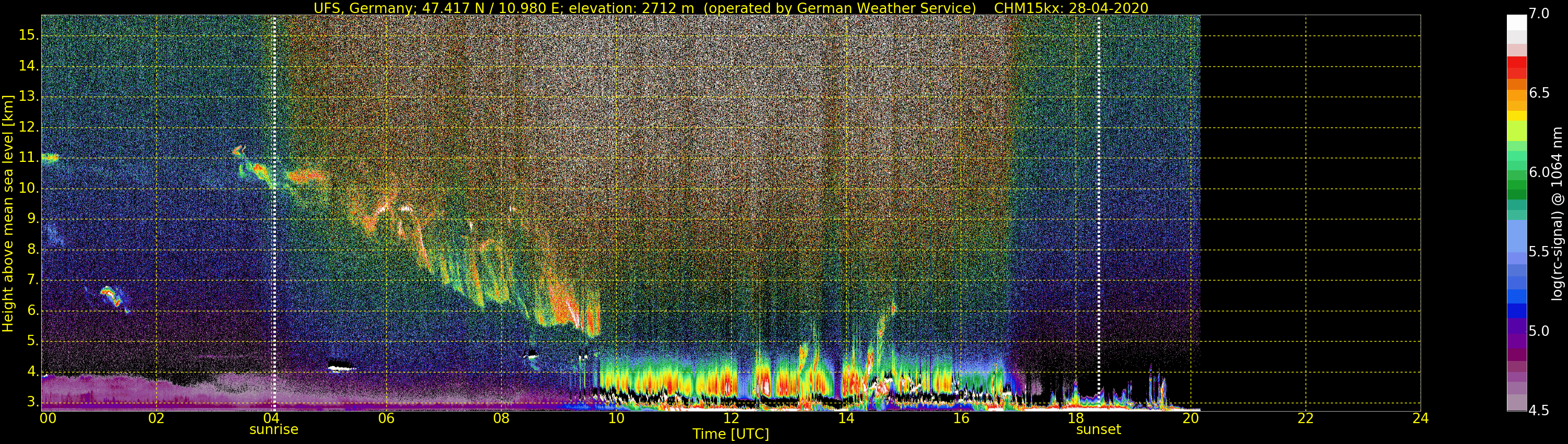Click the "sunrise" label below the time axis
This screenshot has width=1568, height=444.
[x=274, y=429]
